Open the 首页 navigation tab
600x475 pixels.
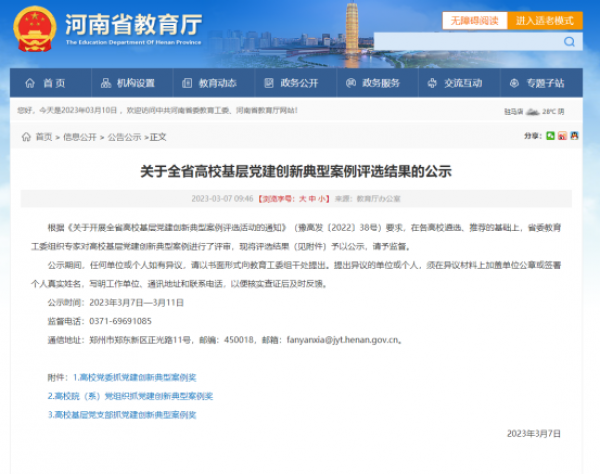[x=46, y=83]
